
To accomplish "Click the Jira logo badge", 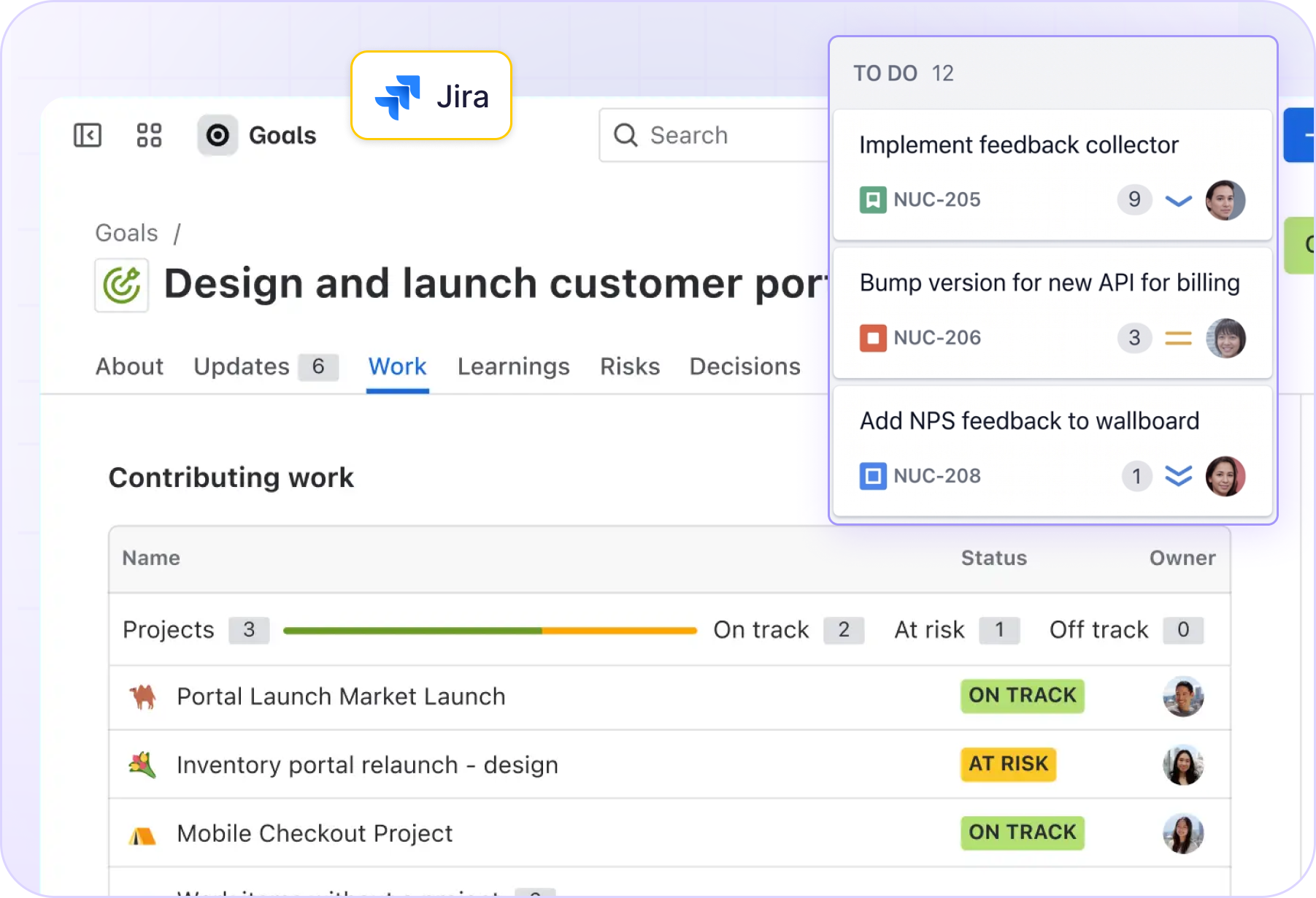I will click(x=431, y=96).
